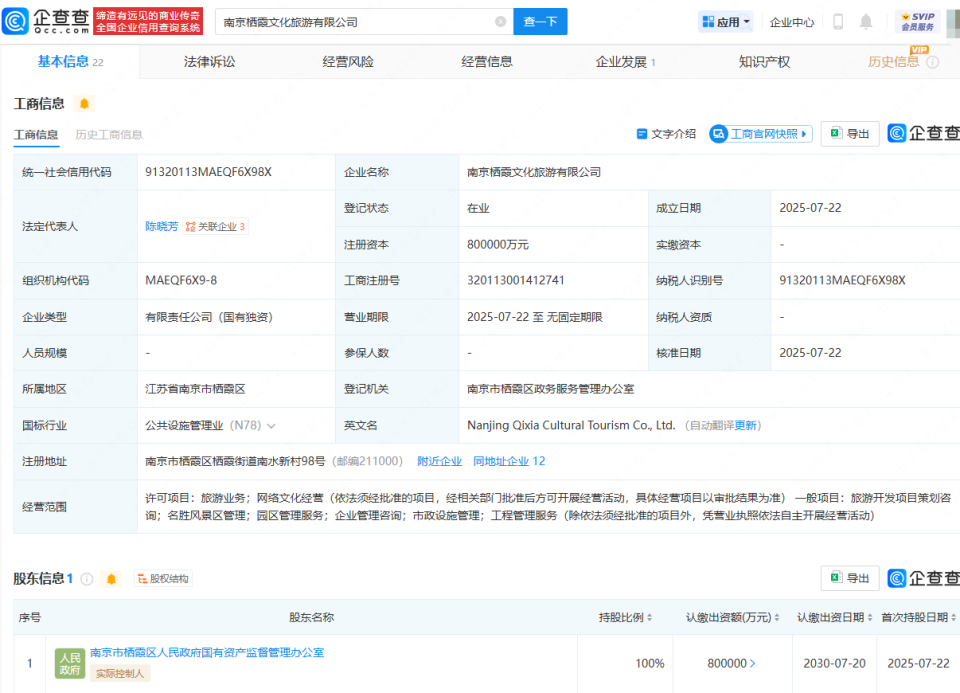The width and height of the screenshot is (960, 693).
Task: Click credit code 91320113MAEQF6X98X in first row
Action: [208, 172]
